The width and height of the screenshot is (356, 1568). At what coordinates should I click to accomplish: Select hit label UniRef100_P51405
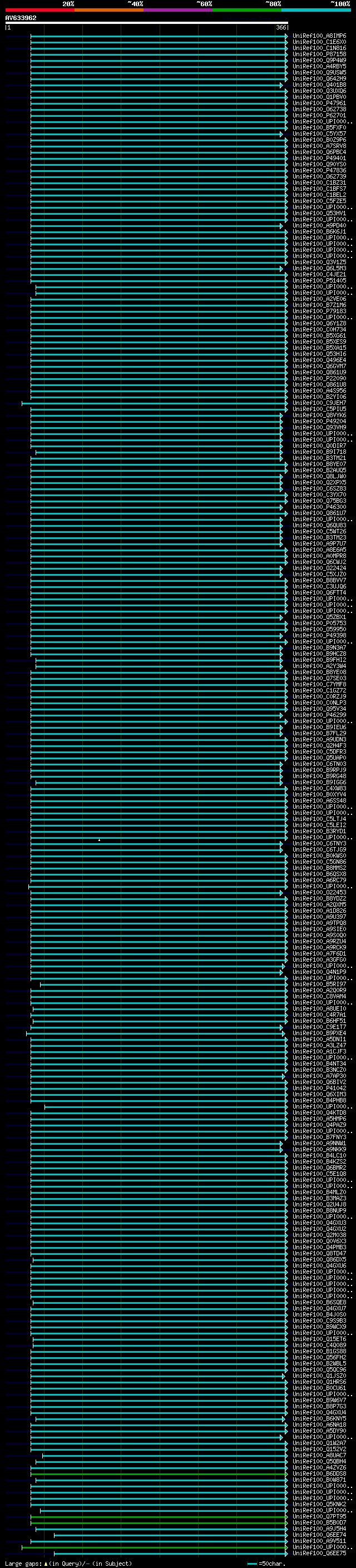coord(319,280)
